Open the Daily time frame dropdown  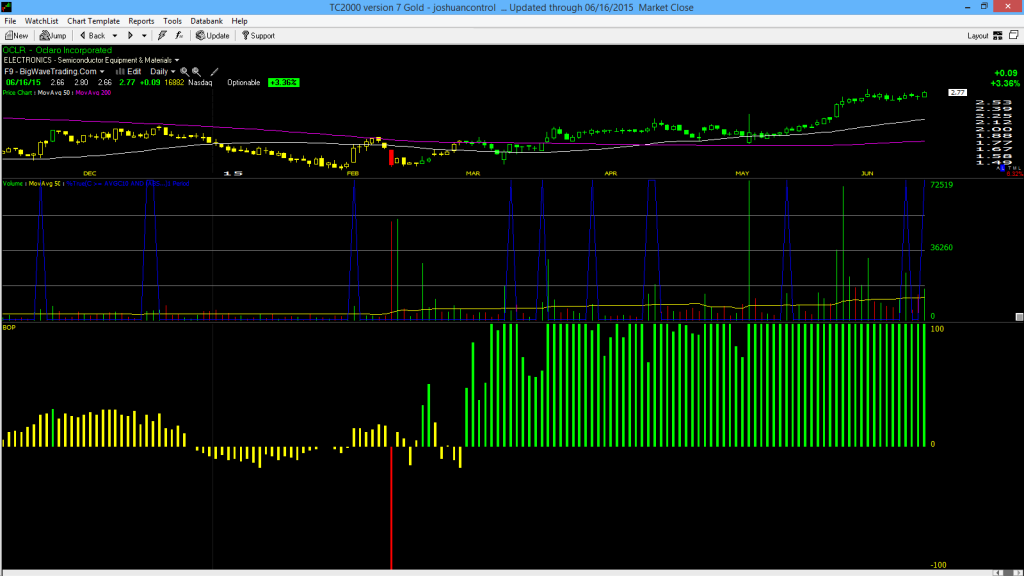(163, 72)
